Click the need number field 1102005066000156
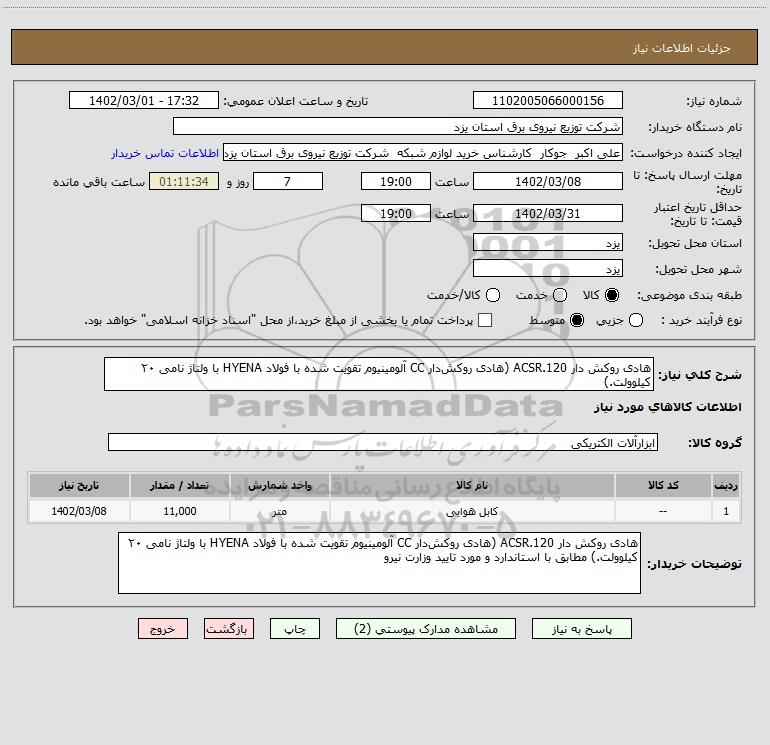Image resolution: width=770 pixels, height=745 pixels. point(548,100)
